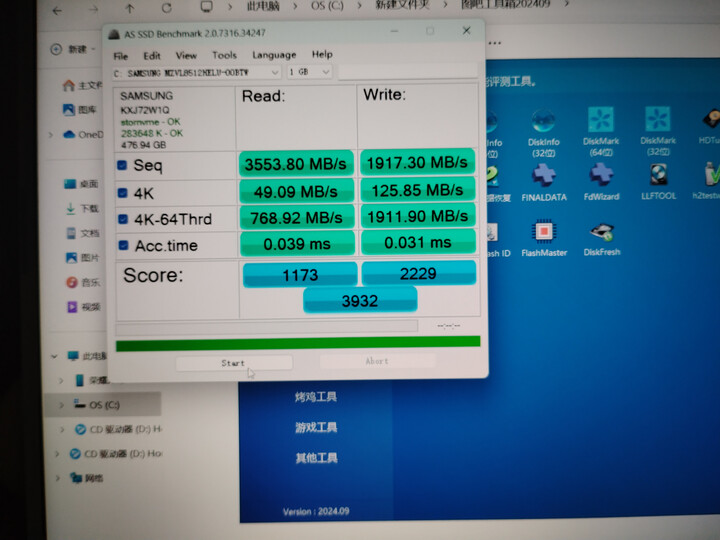720x540 pixels.
Task: Click the total score 3932
Action: (x=360, y=300)
